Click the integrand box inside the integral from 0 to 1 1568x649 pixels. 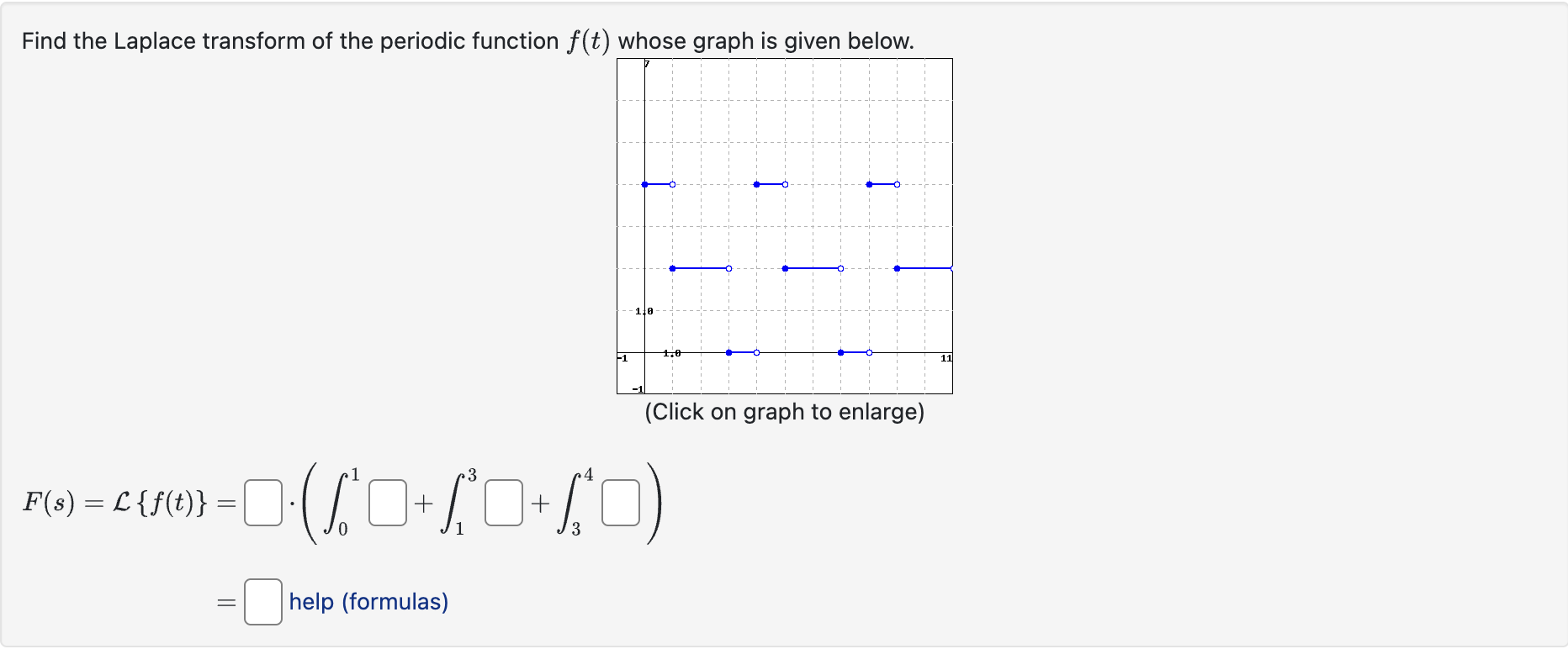coord(386,503)
